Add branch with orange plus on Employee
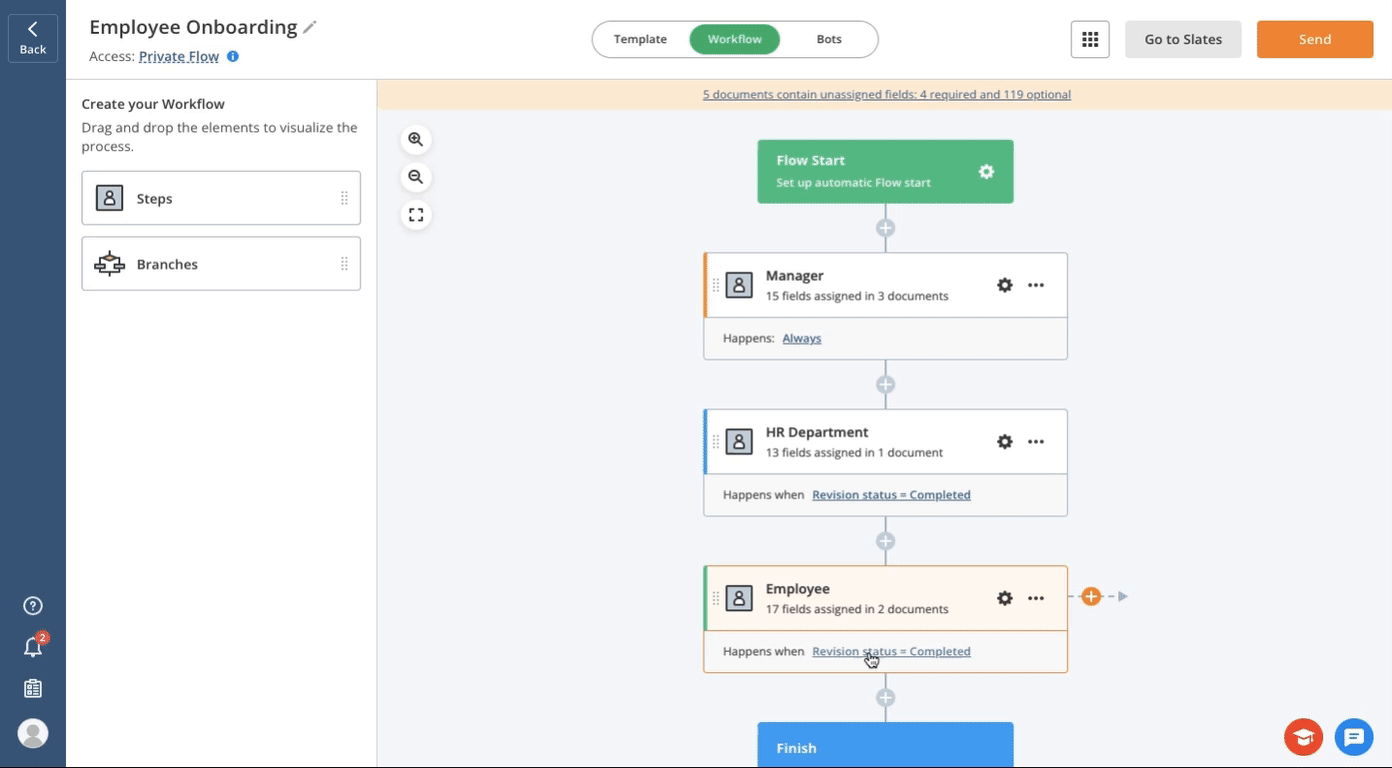 [x=1091, y=597]
